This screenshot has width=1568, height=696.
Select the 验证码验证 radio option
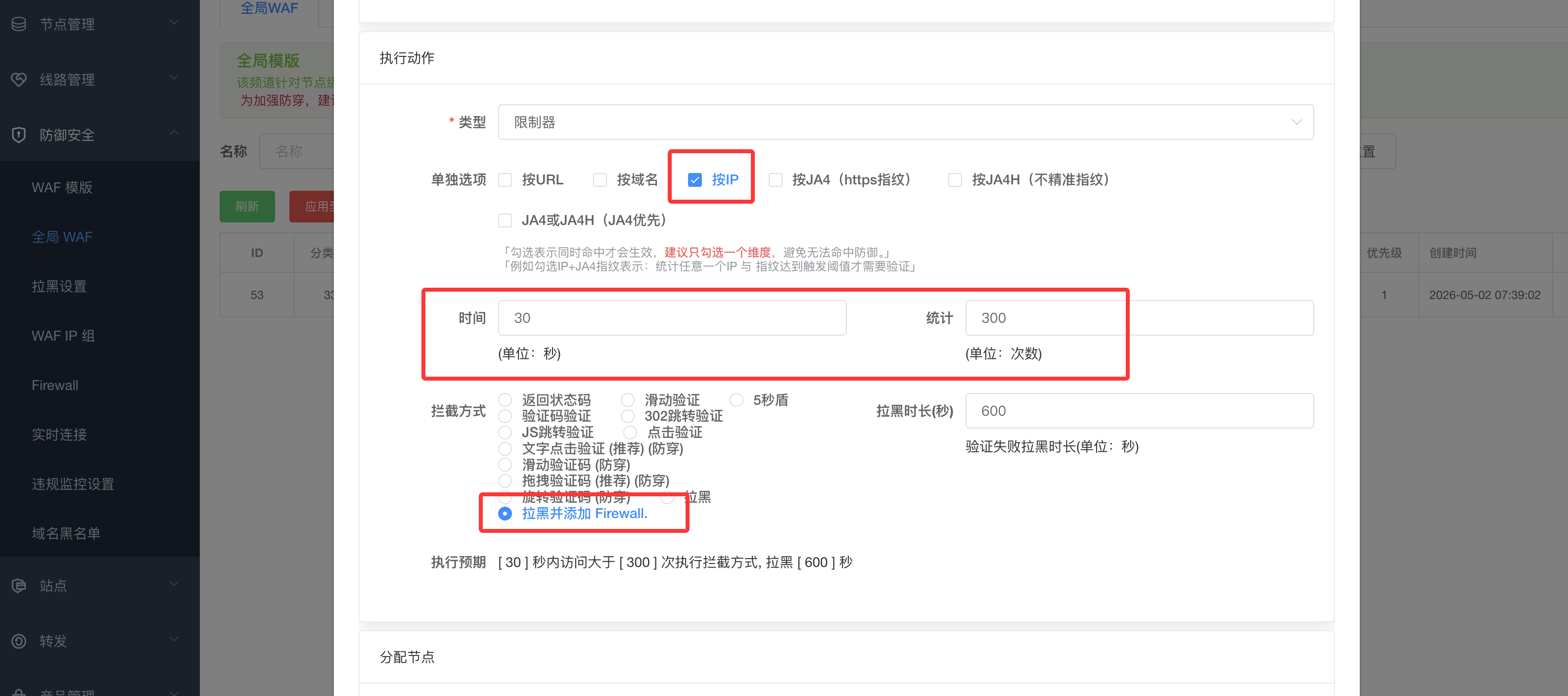(505, 416)
